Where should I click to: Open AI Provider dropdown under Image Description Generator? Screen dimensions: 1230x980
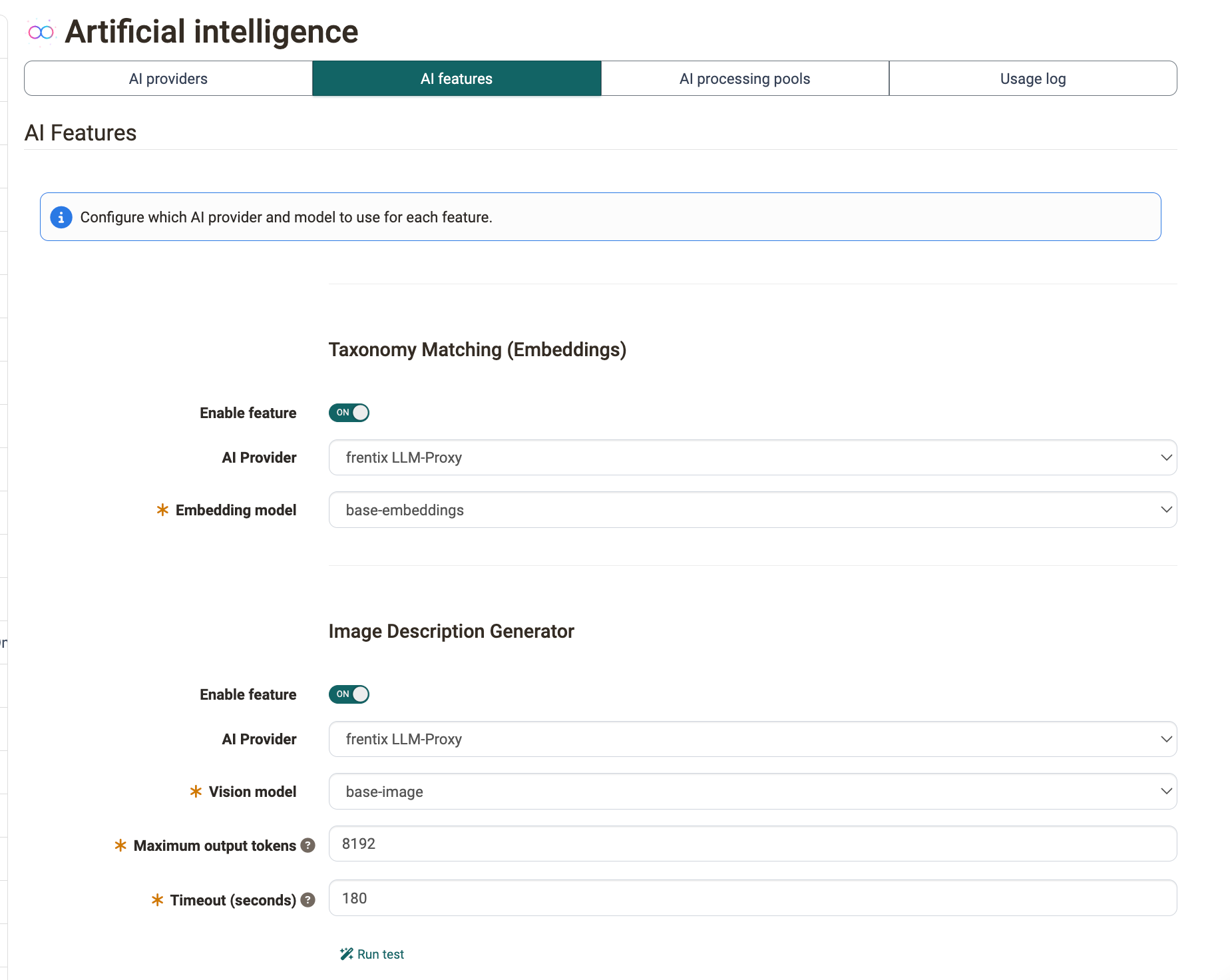point(753,739)
